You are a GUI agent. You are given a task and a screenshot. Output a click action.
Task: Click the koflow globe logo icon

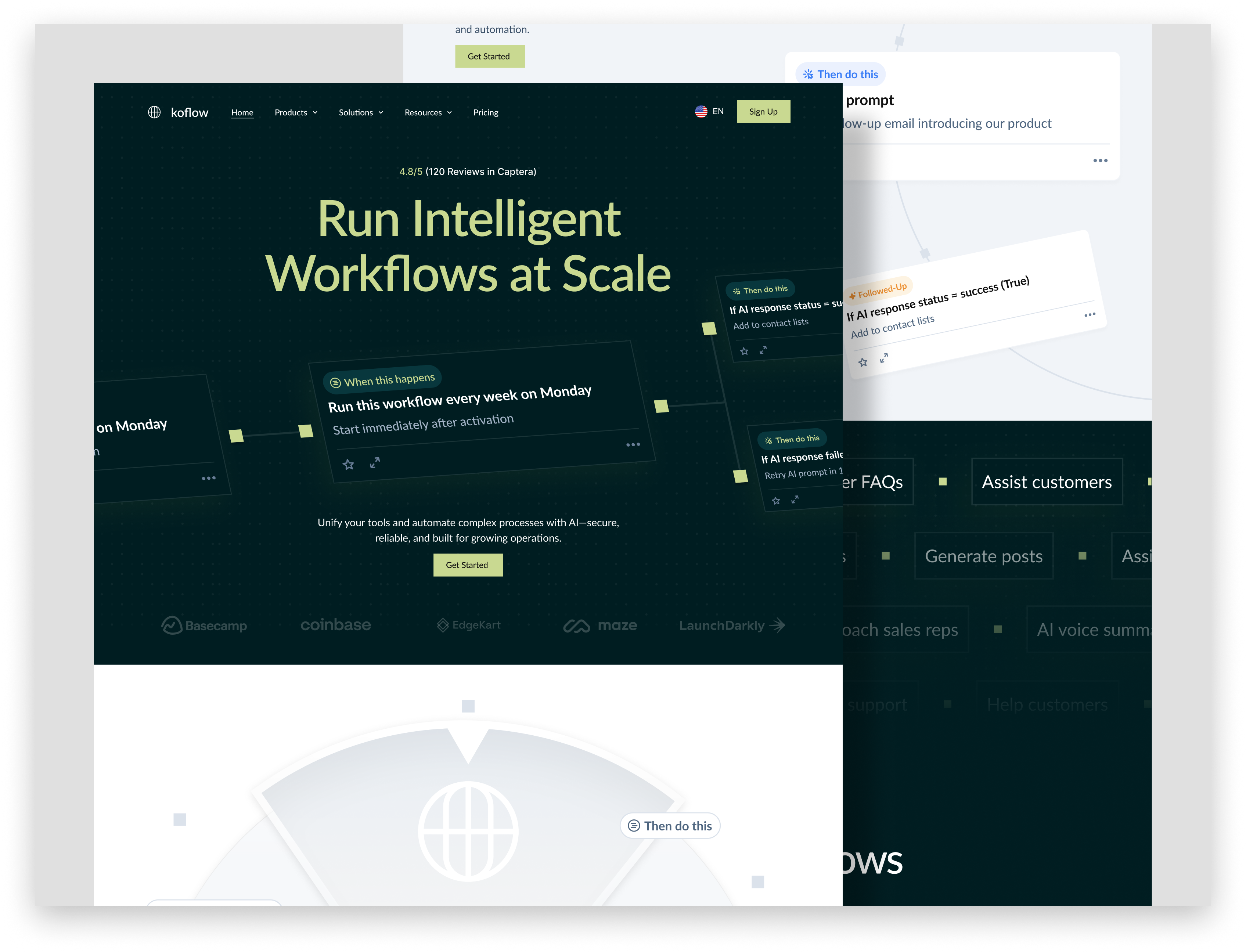(154, 112)
